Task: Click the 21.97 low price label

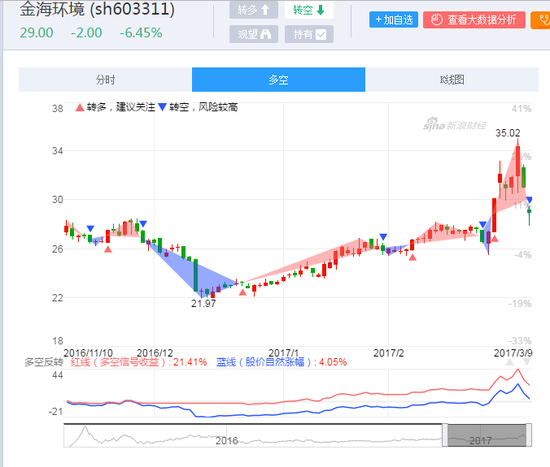Action: [x=203, y=303]
